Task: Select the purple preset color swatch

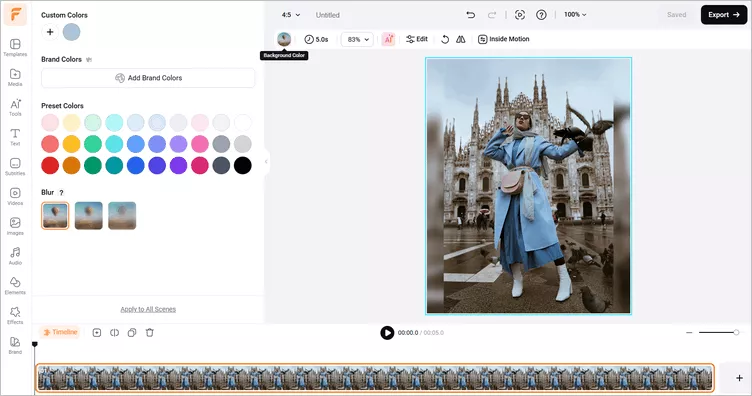Action: [x=178, y=165]
